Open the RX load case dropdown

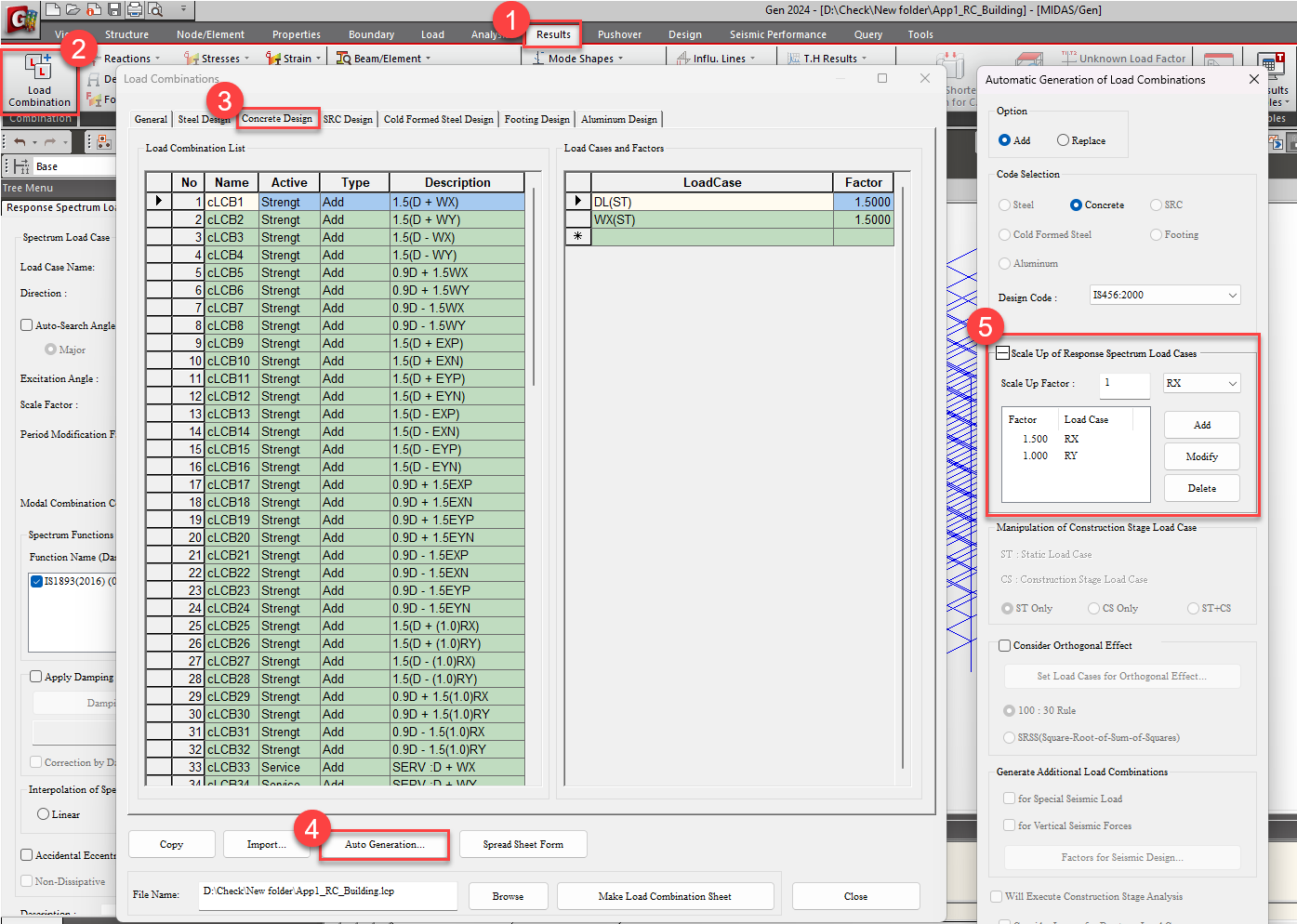point(1202,383)
